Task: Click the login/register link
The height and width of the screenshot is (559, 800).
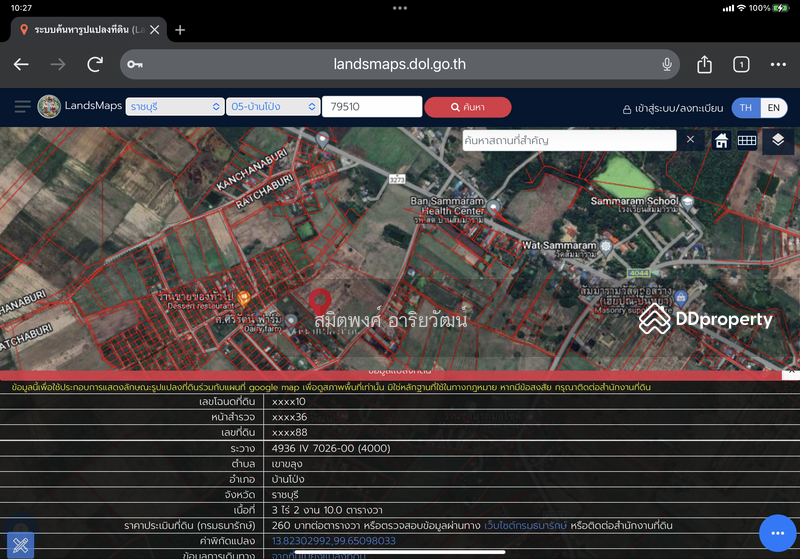Action: coord(673,108)
